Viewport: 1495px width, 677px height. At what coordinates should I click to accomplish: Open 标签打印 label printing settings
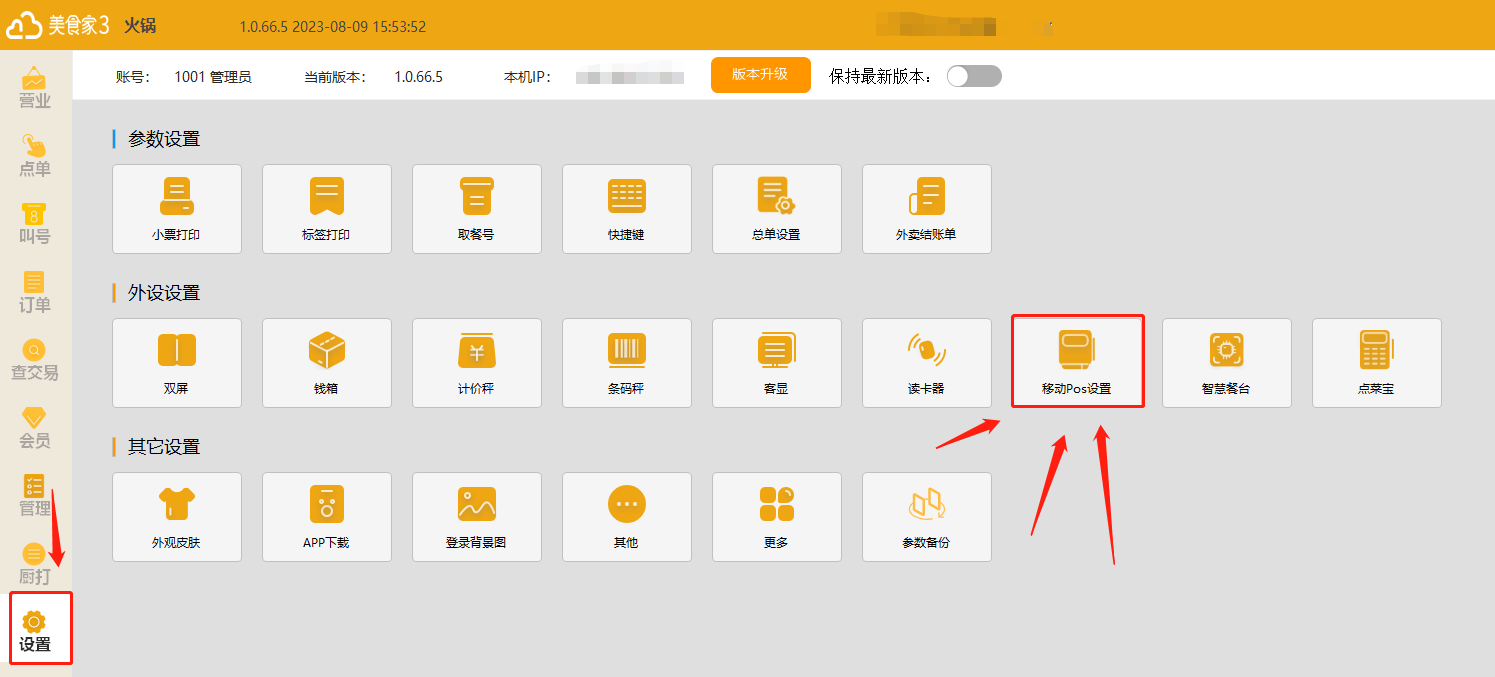pyautogui.click(x=327, y=209)
